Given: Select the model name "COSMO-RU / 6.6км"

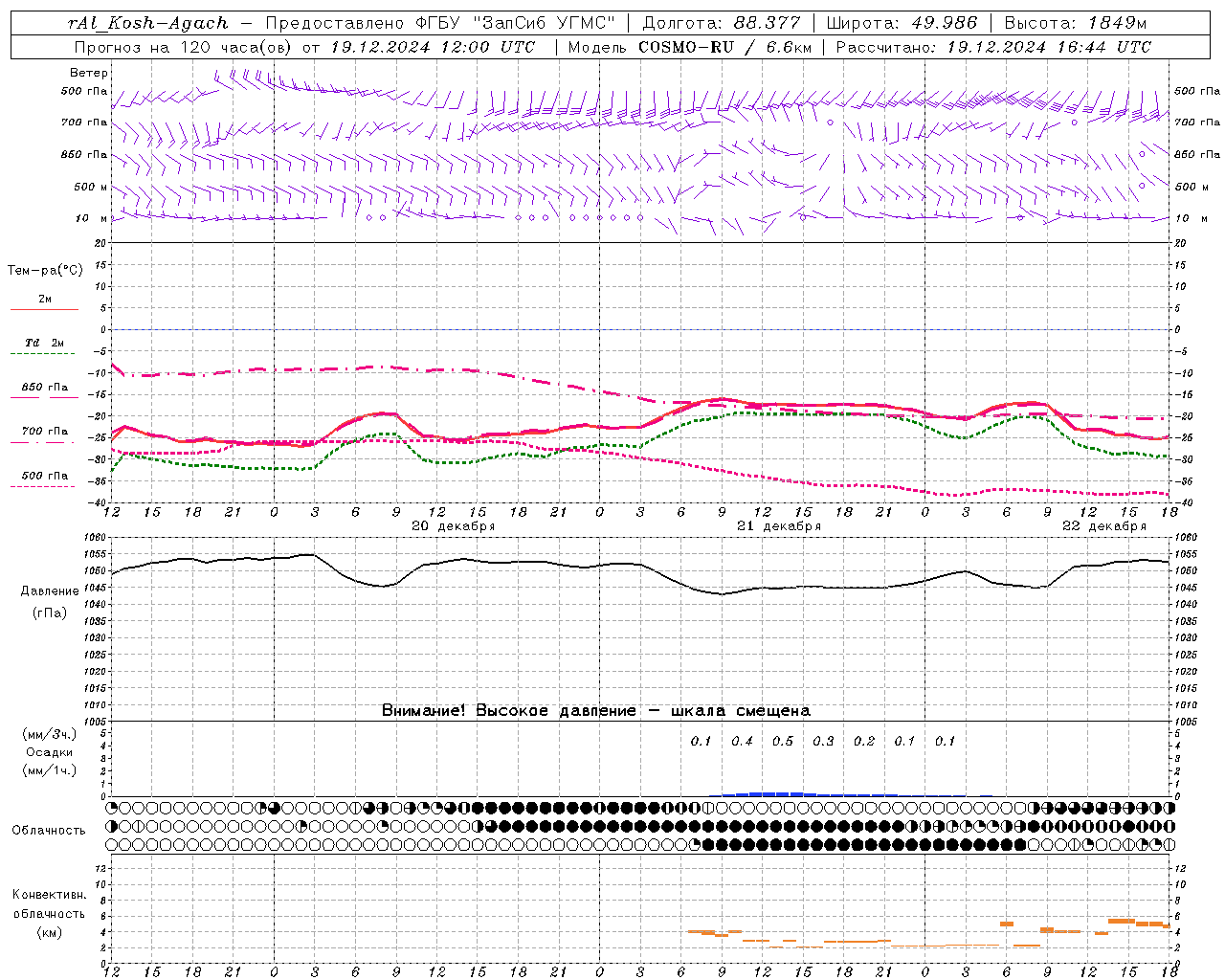Looking at the screenshot, I should (724, 46).
